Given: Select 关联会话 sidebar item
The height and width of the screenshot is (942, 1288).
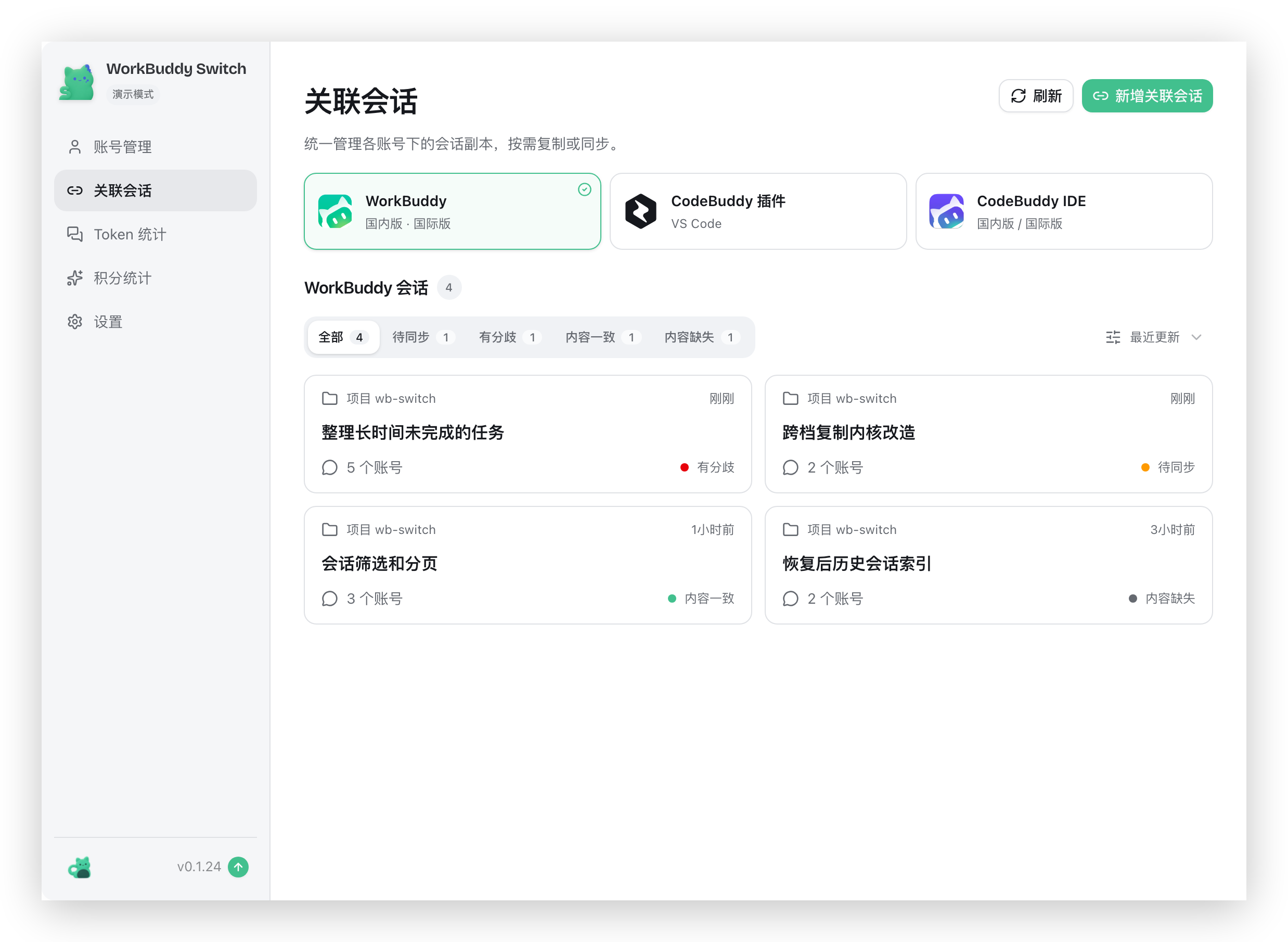Looking at the screenshot, I should (155, 190).
